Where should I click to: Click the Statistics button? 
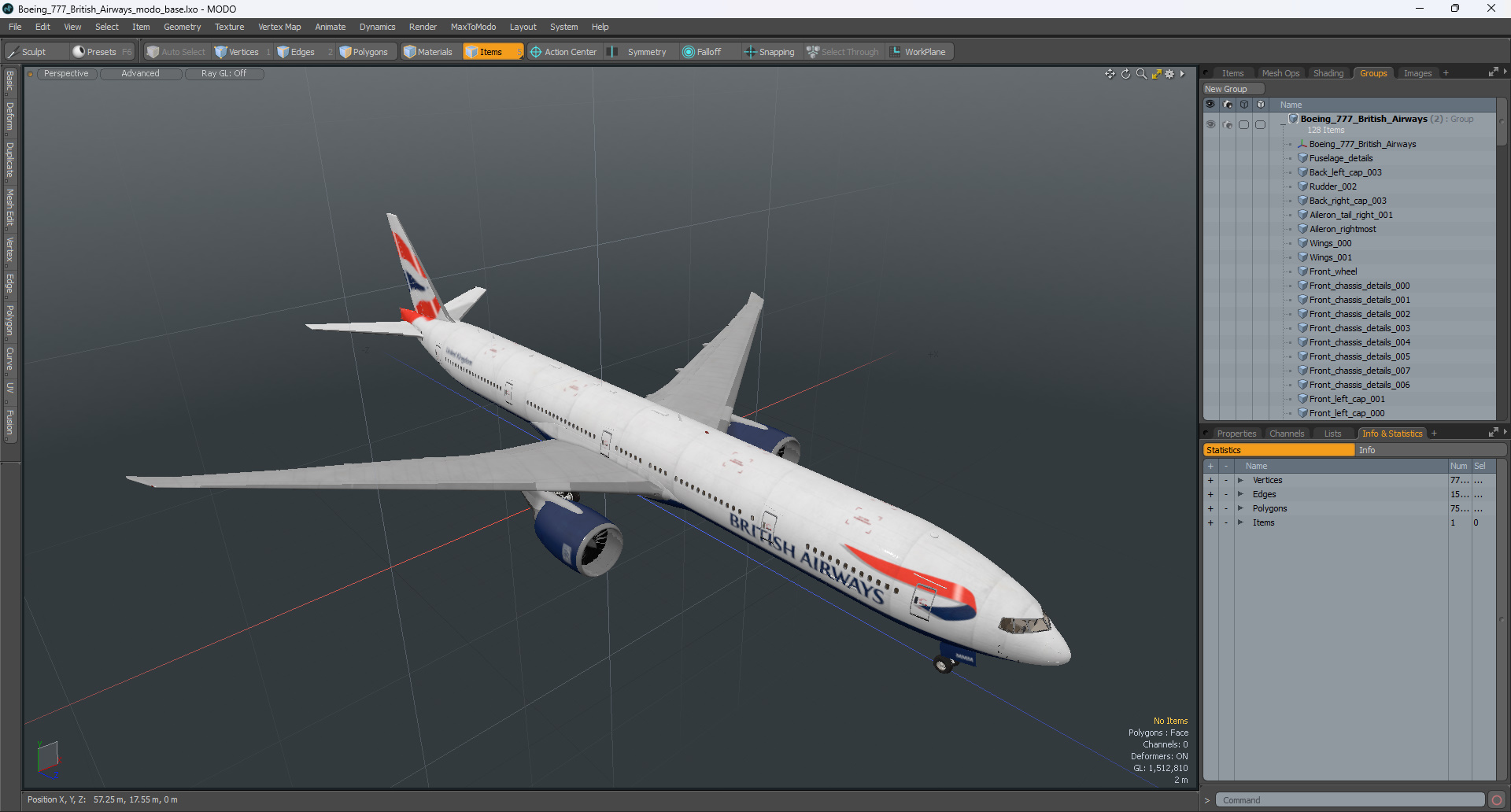pyautogui.click(x=1279, y=450)
